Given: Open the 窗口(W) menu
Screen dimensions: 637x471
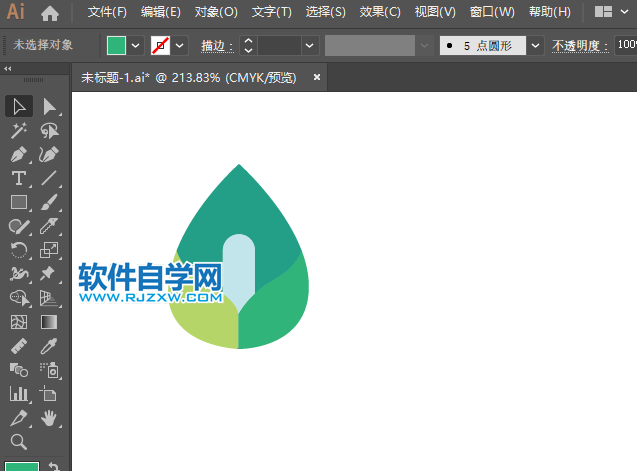Looking at the screenshot, I should tap(492, 12).
